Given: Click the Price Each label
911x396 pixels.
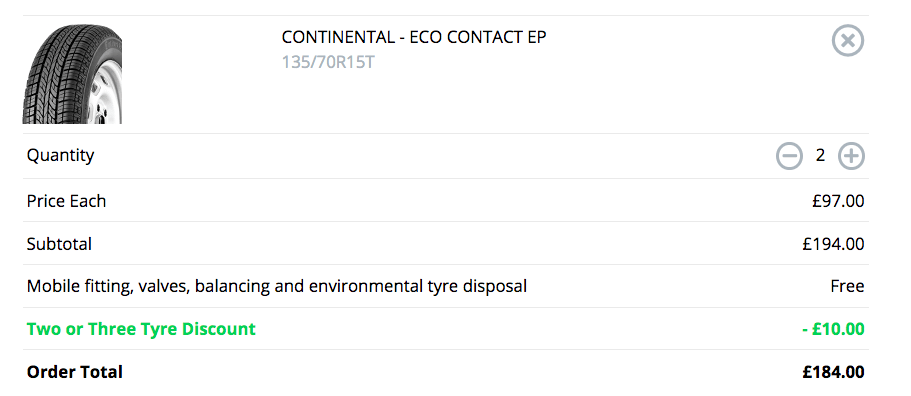Looking at the screenshot, I should click(x=66, y=201).
